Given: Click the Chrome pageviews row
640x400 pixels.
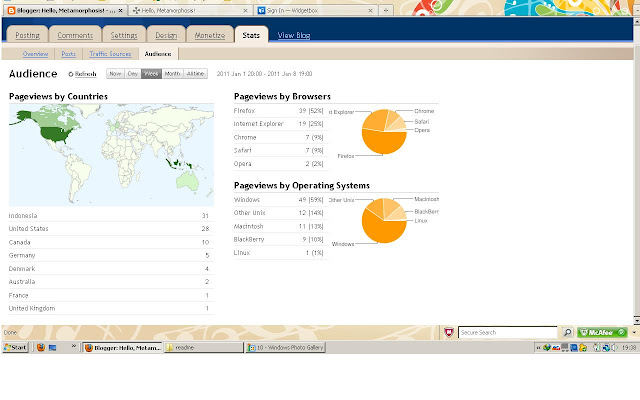Looking at the screenshot, I should pos(280,137).
